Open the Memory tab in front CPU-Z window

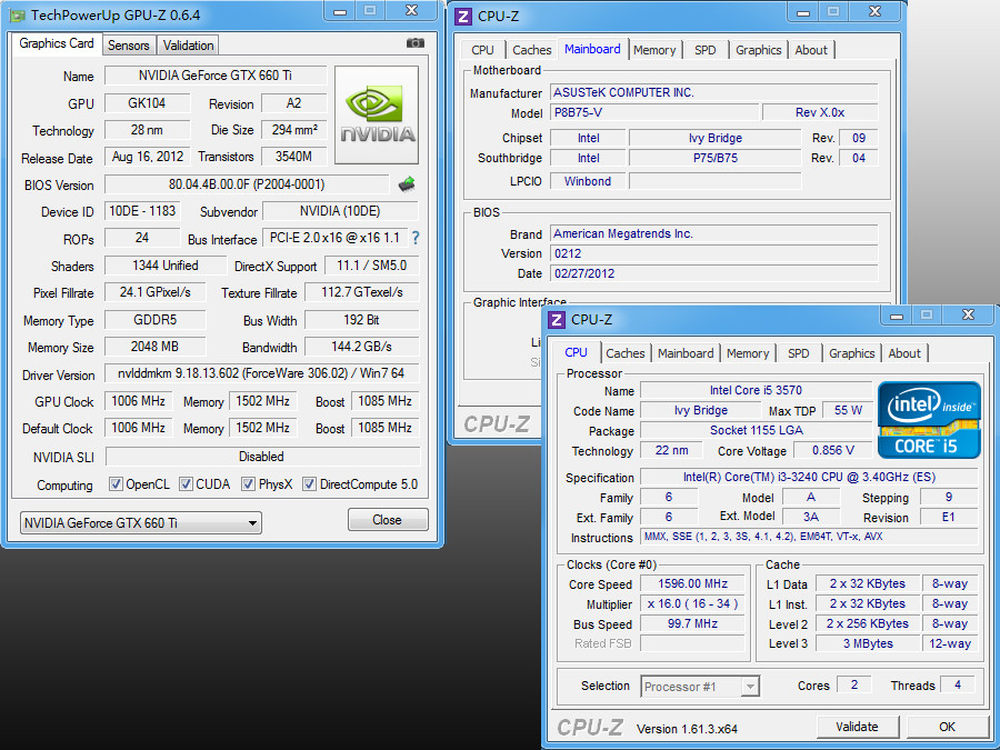(x=747, y=353)
